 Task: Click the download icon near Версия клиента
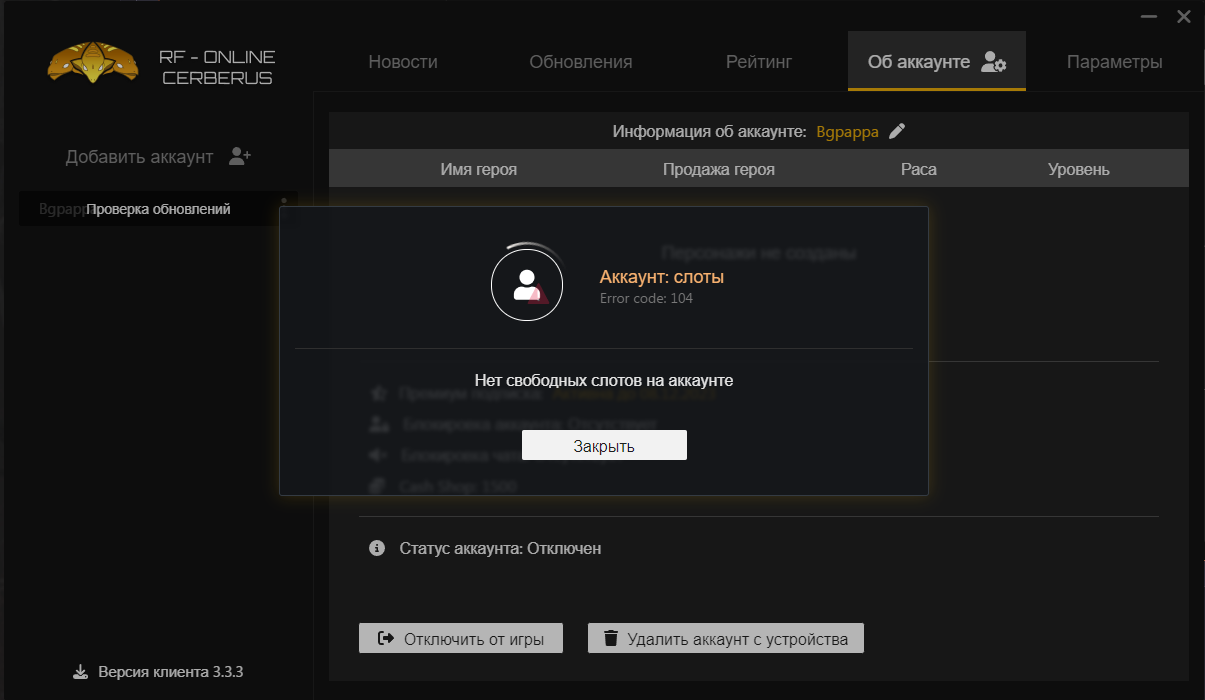(x=81, y=672)
